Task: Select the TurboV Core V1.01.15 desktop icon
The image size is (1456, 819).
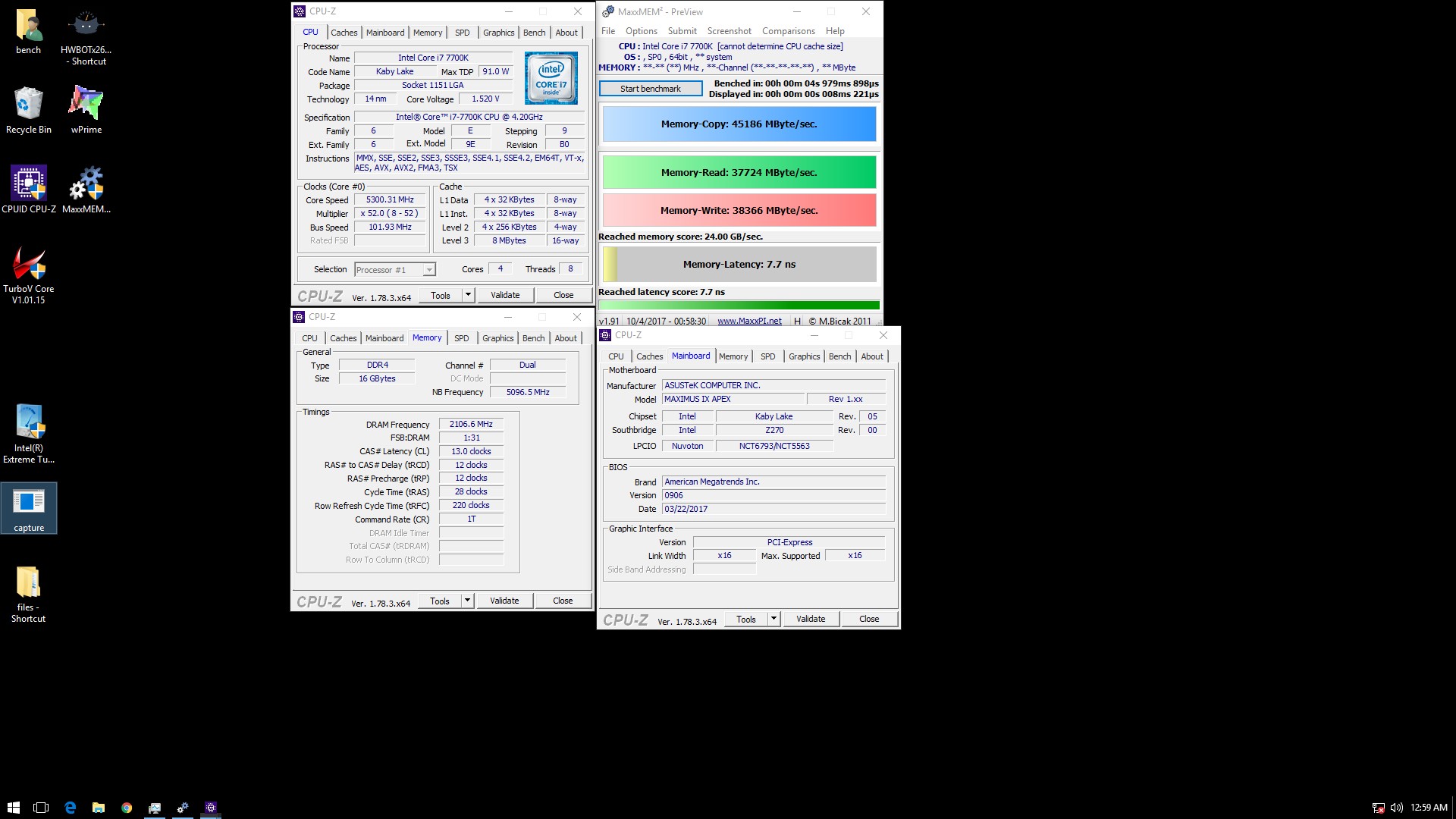Action: 29,275
